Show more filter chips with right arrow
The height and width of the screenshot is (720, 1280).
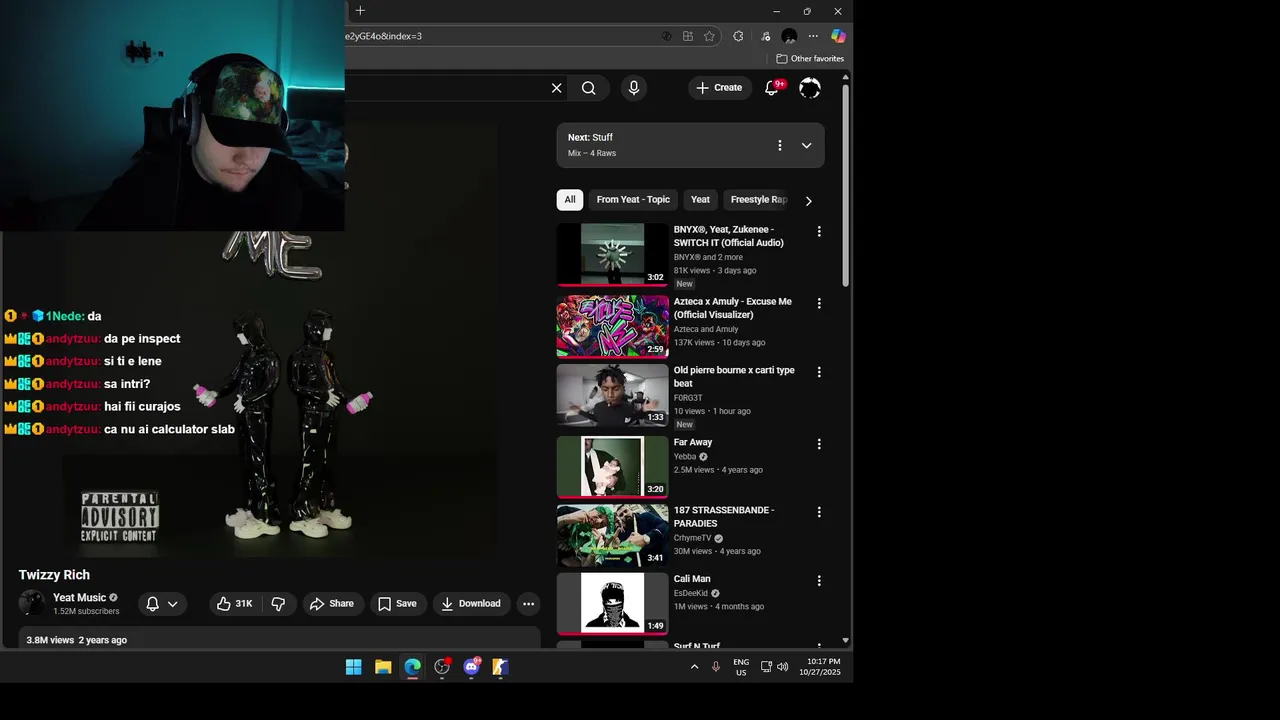[808, 201]
